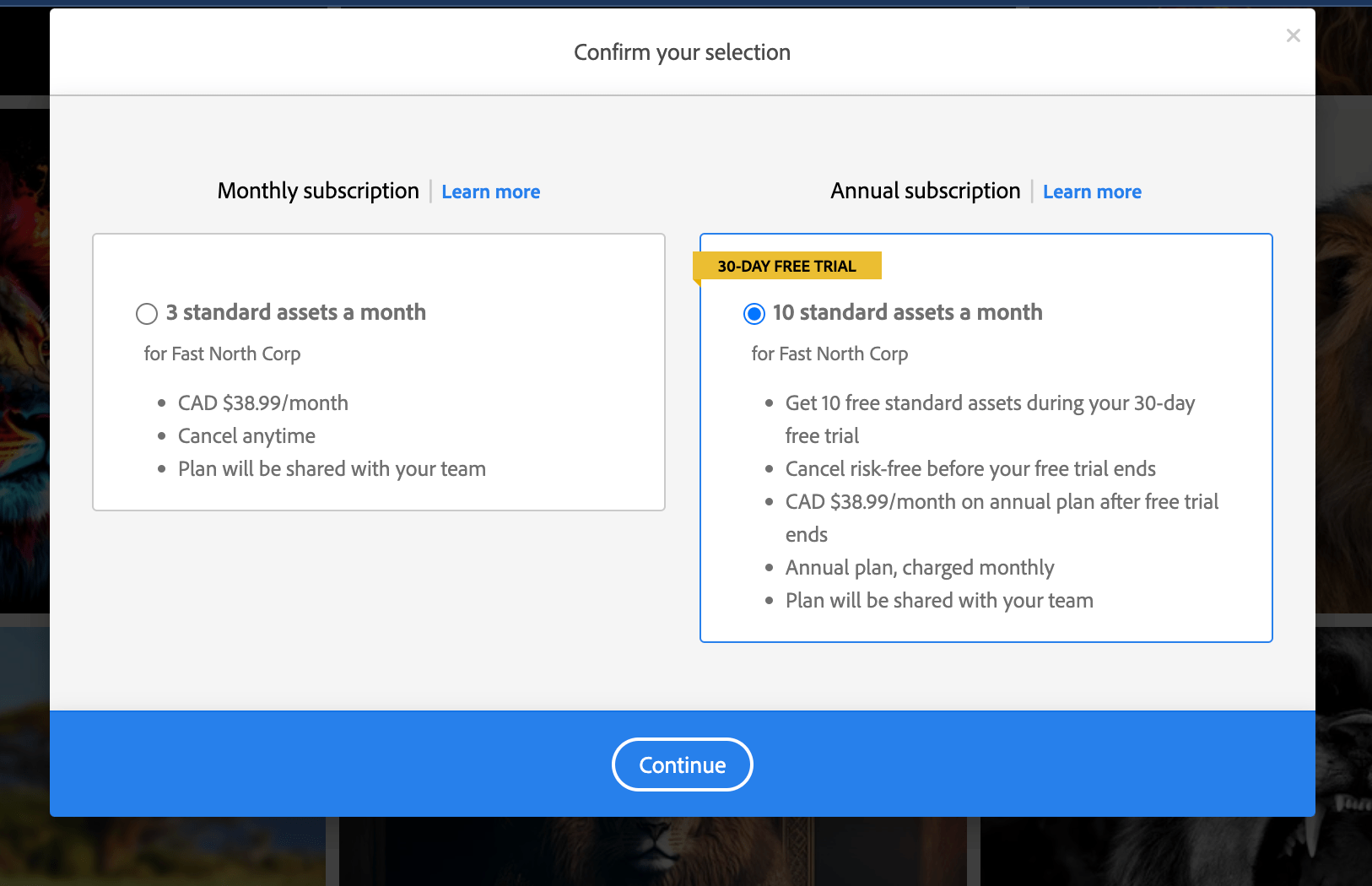Click the Cancel anytime bullet text

[x=246, y=435]
